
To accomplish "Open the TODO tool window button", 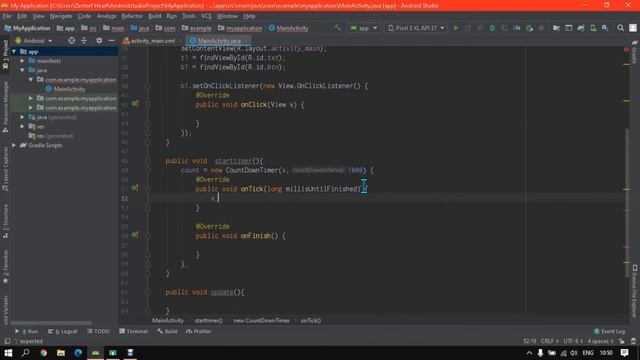I will [98, 331].
